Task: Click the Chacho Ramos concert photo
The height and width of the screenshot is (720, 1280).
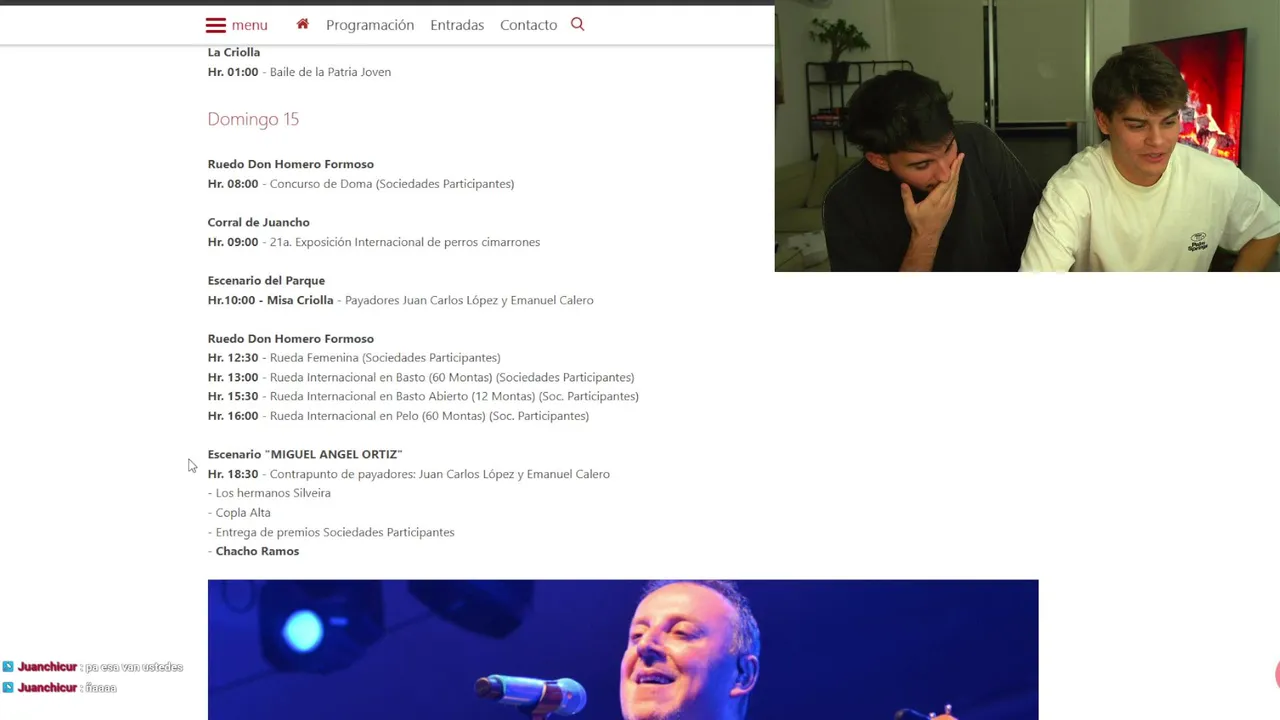Action: 623,649
